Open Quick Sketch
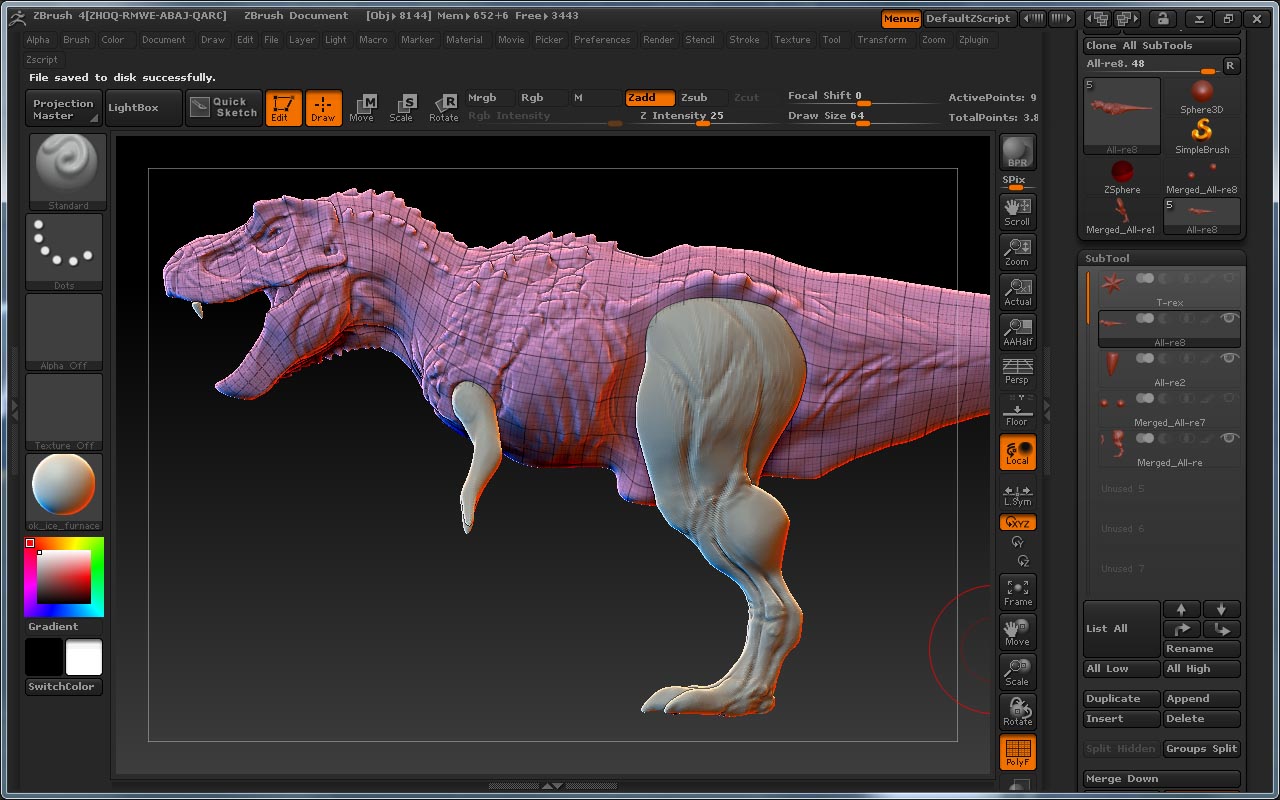 [224, 108]
